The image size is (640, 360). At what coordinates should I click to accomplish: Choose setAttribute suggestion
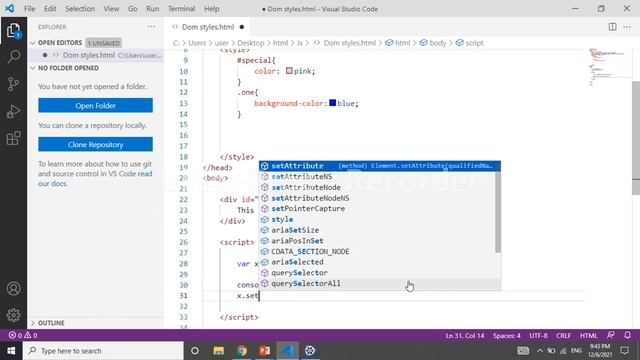380,166
